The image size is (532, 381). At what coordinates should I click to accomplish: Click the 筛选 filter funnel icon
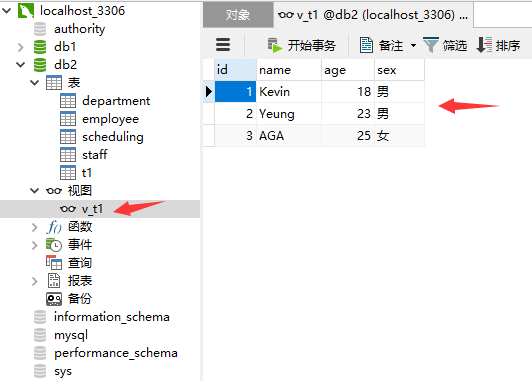431,45
